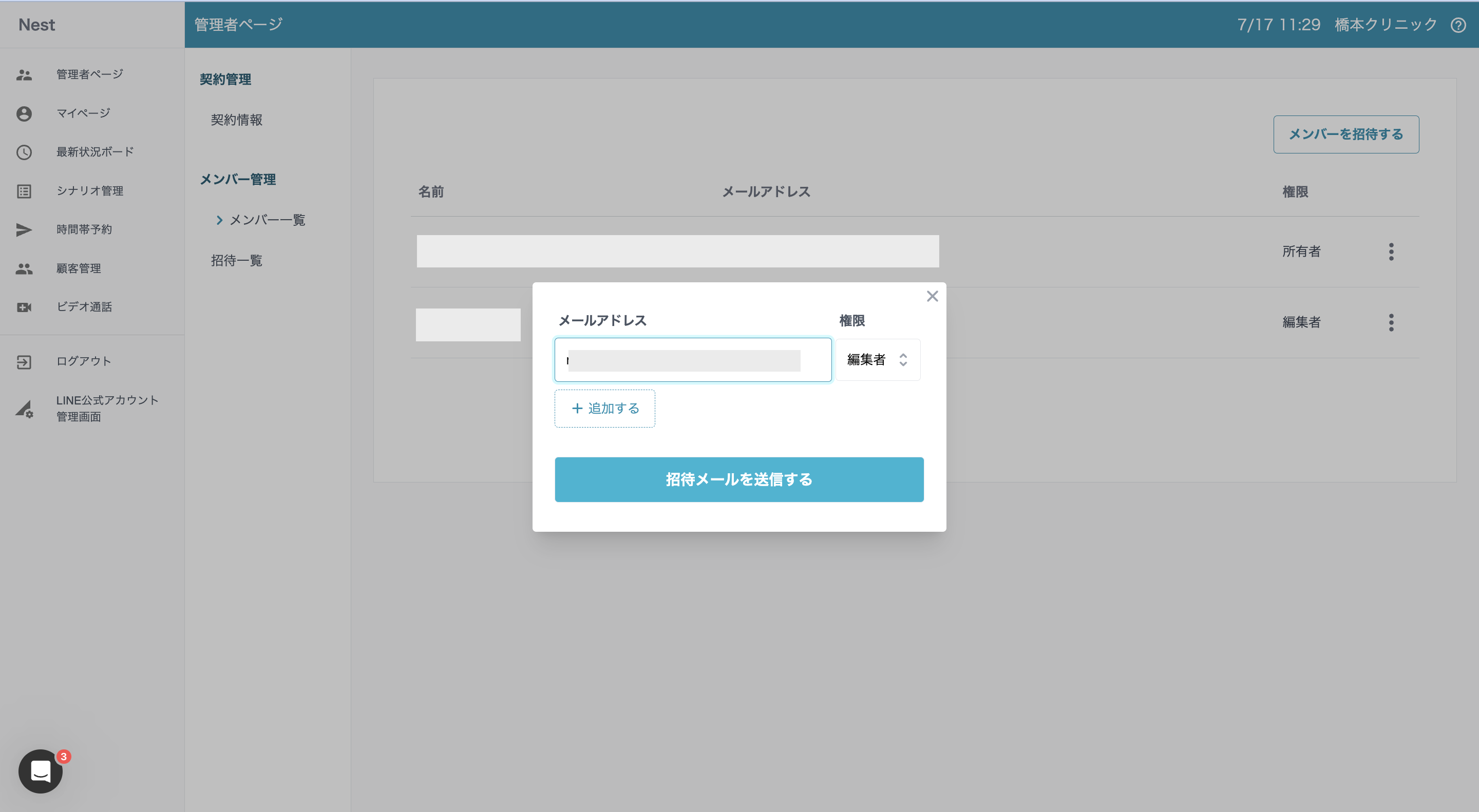Open the chat widget with 3 notifications
This screenshot has width=1479, height=812.
(40, 771)
